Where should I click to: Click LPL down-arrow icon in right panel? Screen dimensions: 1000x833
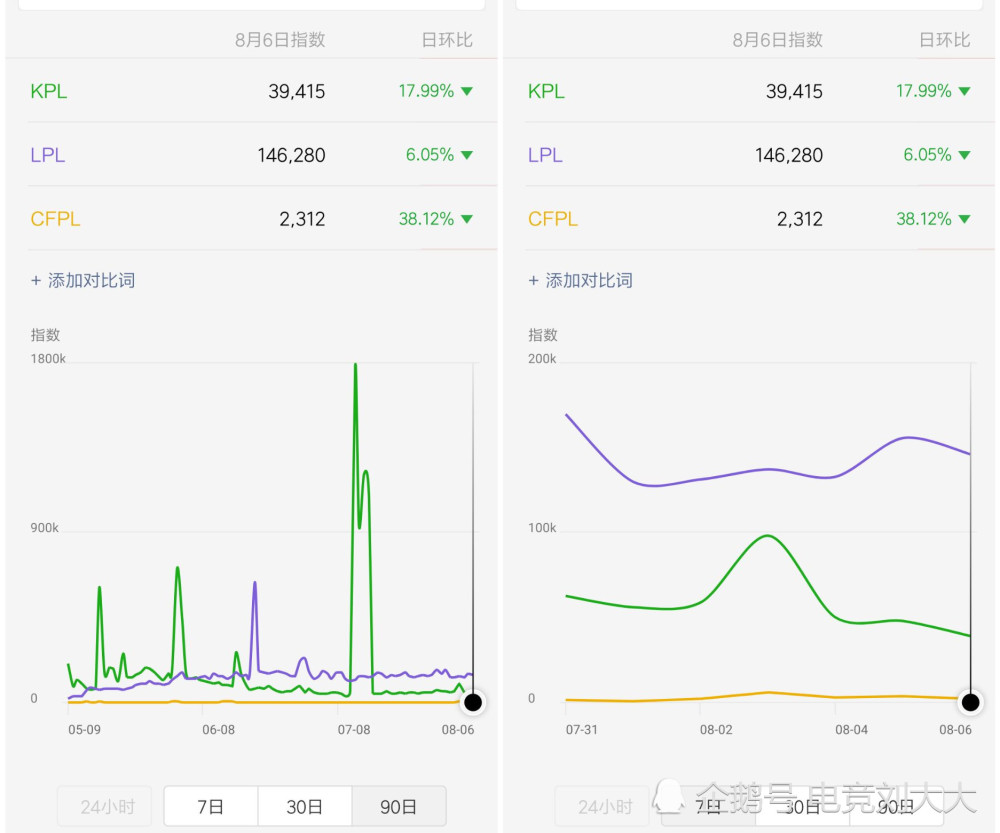(964, 155)
